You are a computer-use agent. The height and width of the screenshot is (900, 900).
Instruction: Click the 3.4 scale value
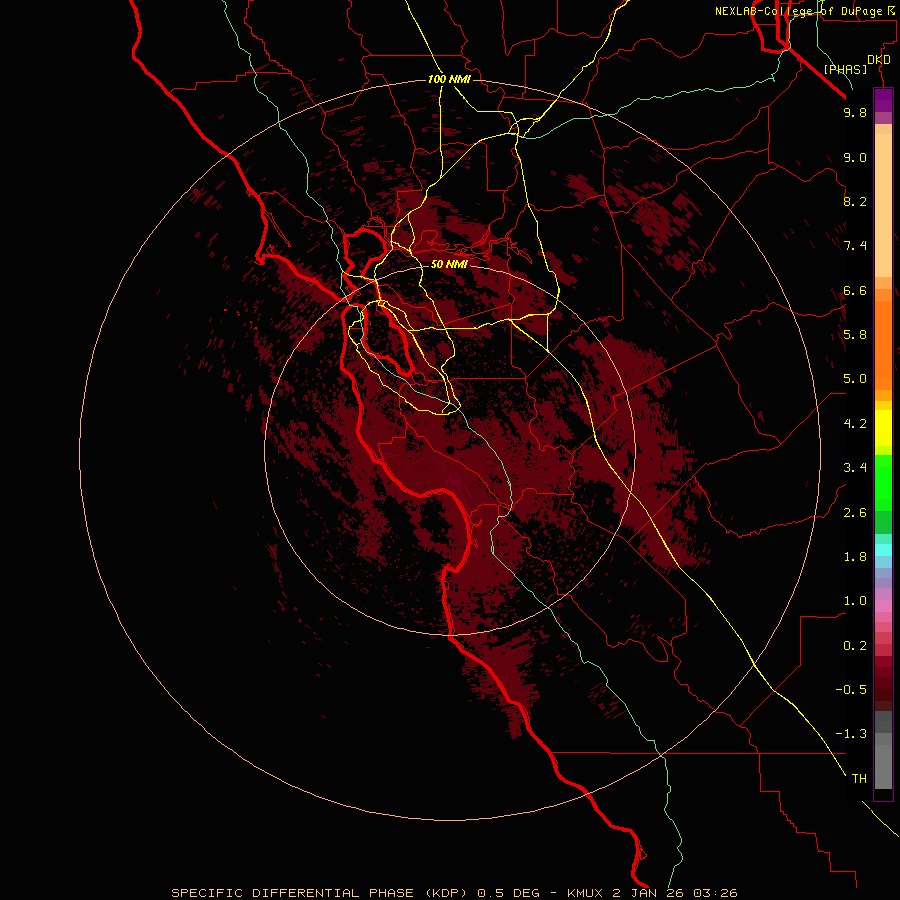click(855, 468)
